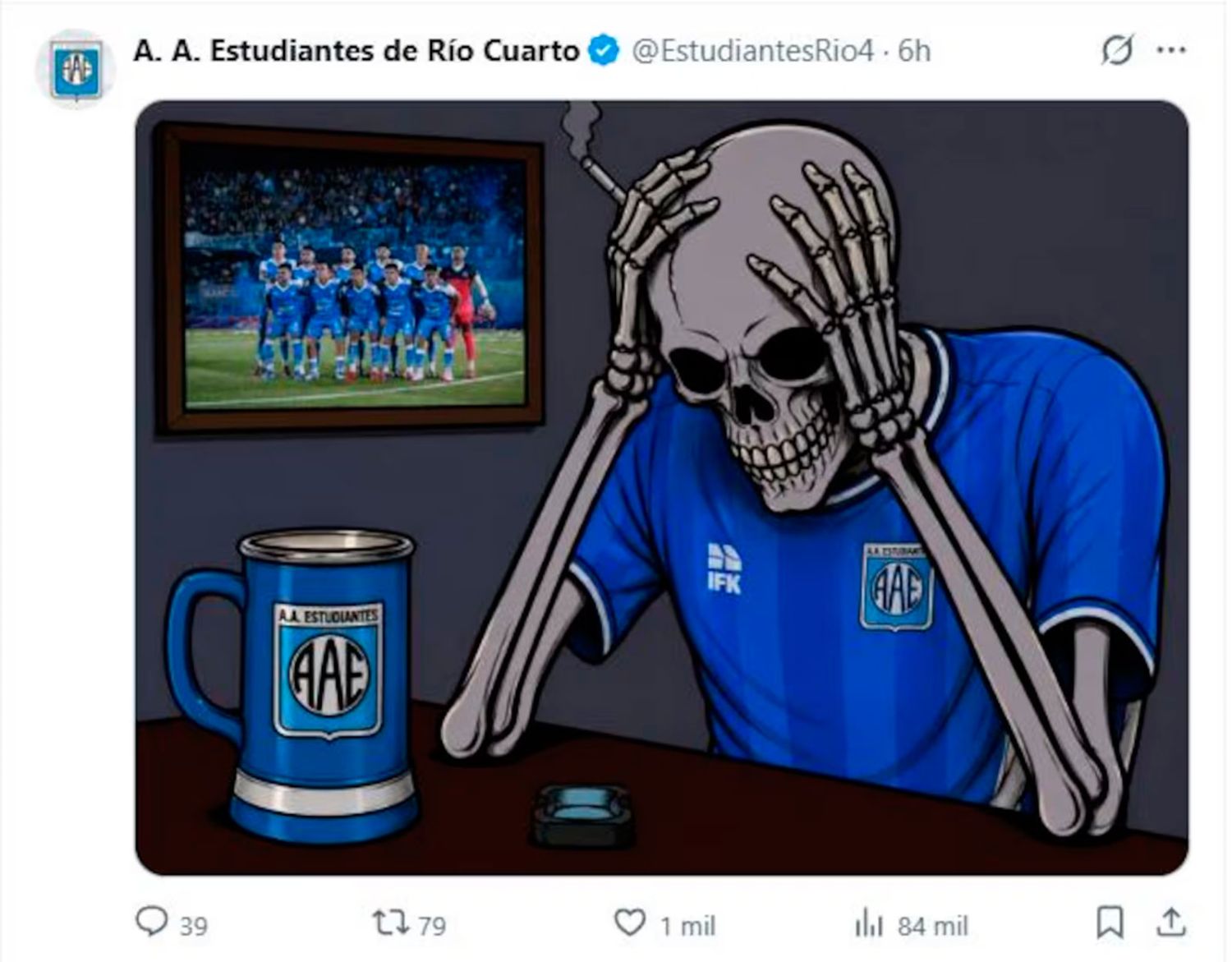The width and height of the screenshot is (1232, 962).
Task: Like the post with heart icon
Action: point(630,923)
